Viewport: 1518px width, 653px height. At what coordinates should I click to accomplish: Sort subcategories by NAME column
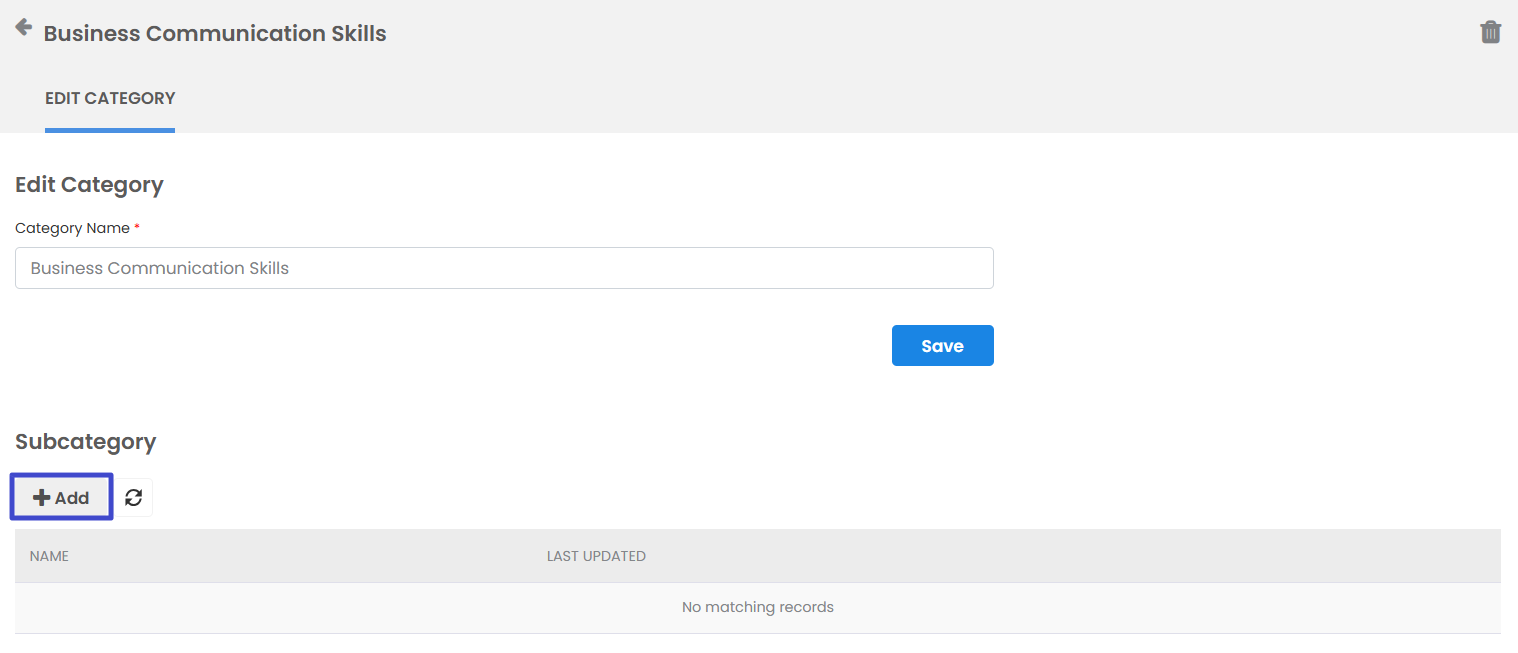click(49, 556)
